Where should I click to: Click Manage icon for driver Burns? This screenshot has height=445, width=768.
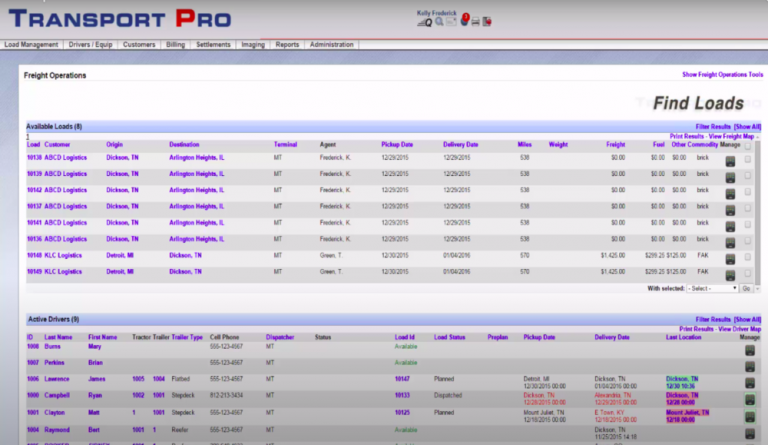click(x=751, y=350)
